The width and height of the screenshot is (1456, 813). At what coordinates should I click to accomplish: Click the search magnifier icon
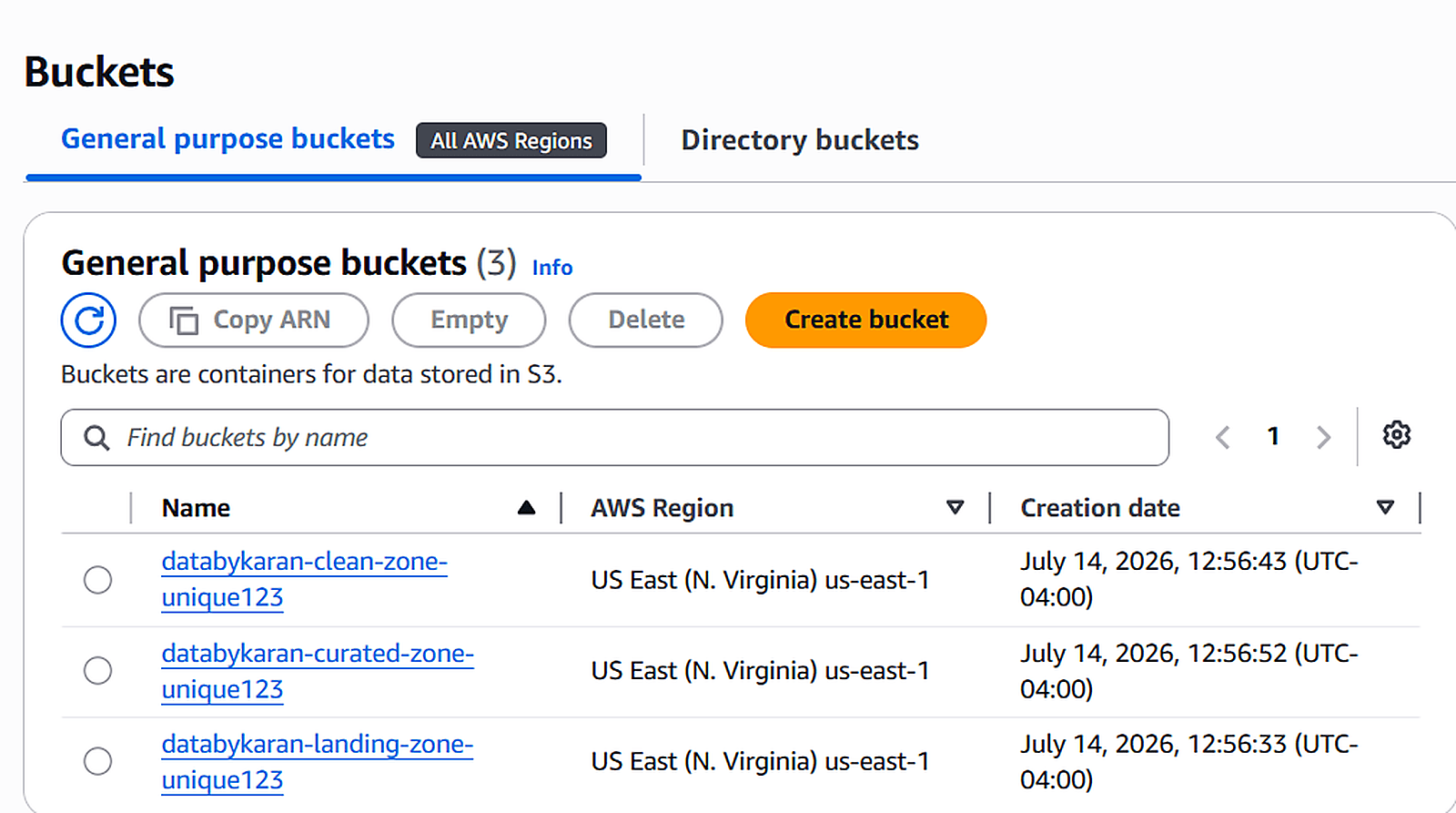96,438
